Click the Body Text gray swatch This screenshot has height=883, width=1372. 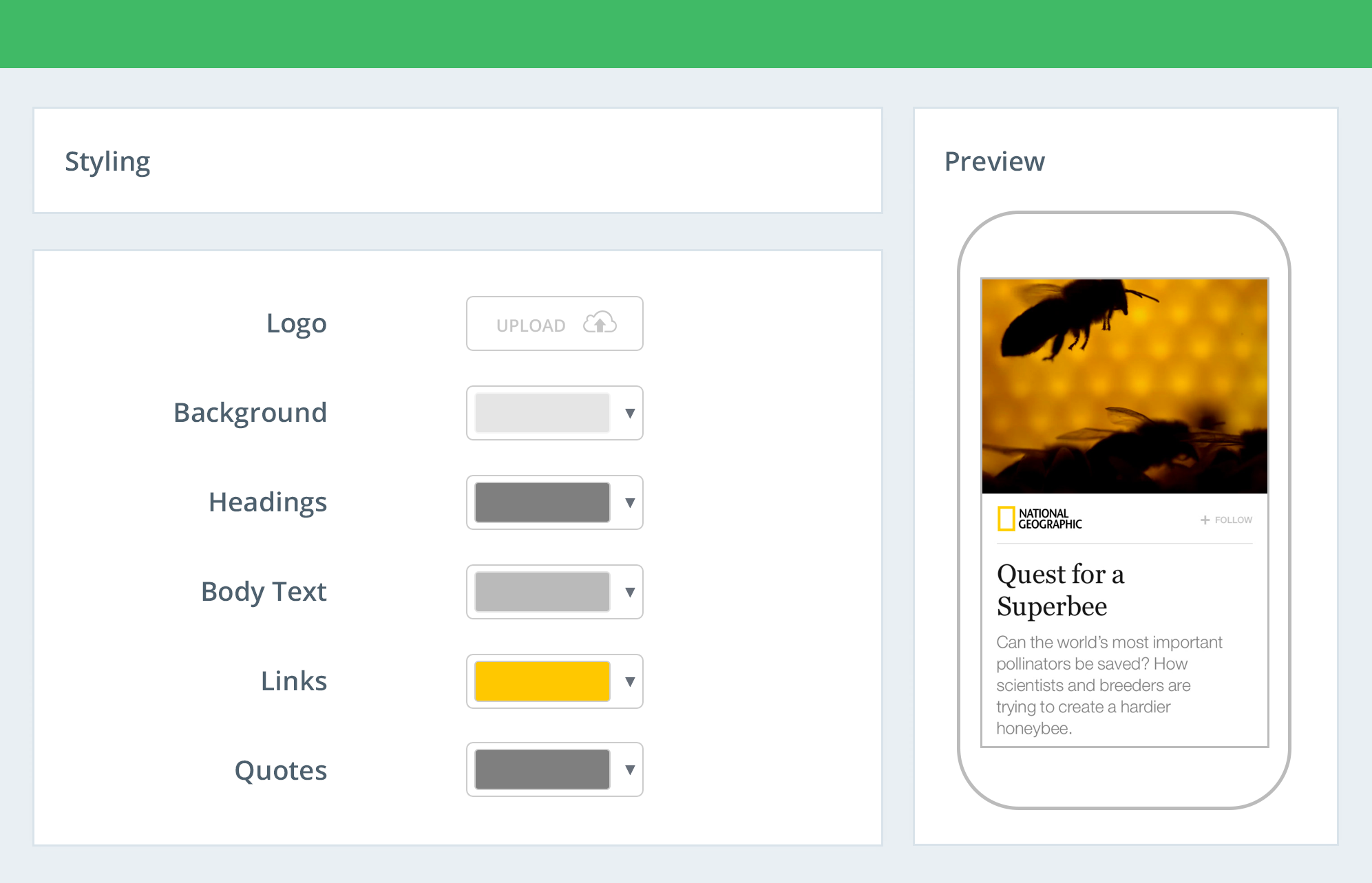tap(542, 592)
